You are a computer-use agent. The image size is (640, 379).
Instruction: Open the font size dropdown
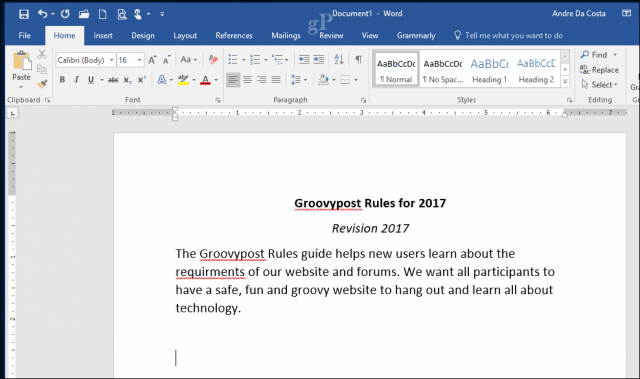[x=140, y=60]
